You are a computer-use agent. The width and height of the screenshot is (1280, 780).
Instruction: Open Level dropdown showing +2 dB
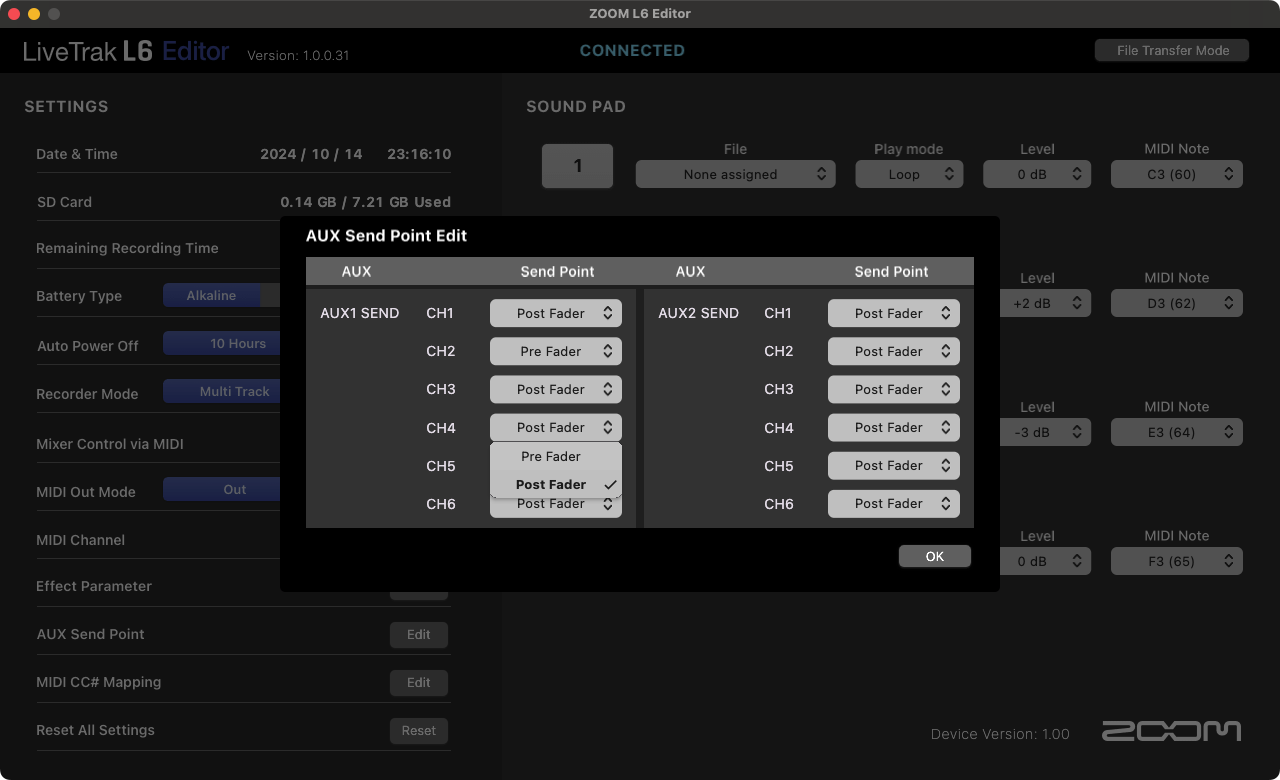click(1045, 303)
